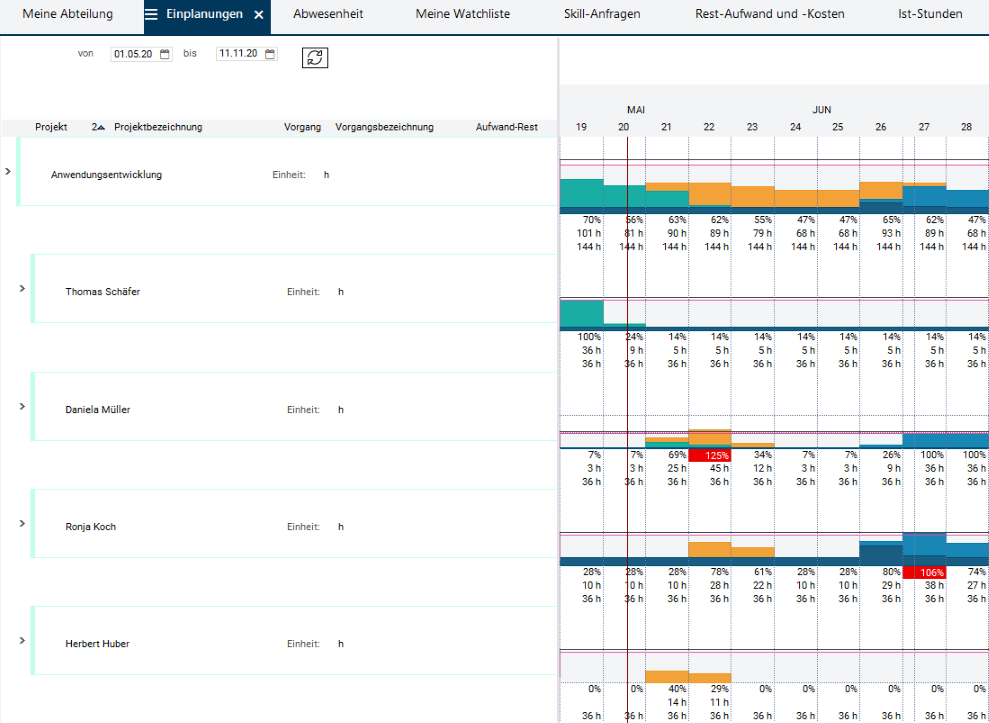The width and height of the screenshot is (989, 723).
Task: Click the red 106% overload cell for Ronja Koch
Action: click(923, 572)
